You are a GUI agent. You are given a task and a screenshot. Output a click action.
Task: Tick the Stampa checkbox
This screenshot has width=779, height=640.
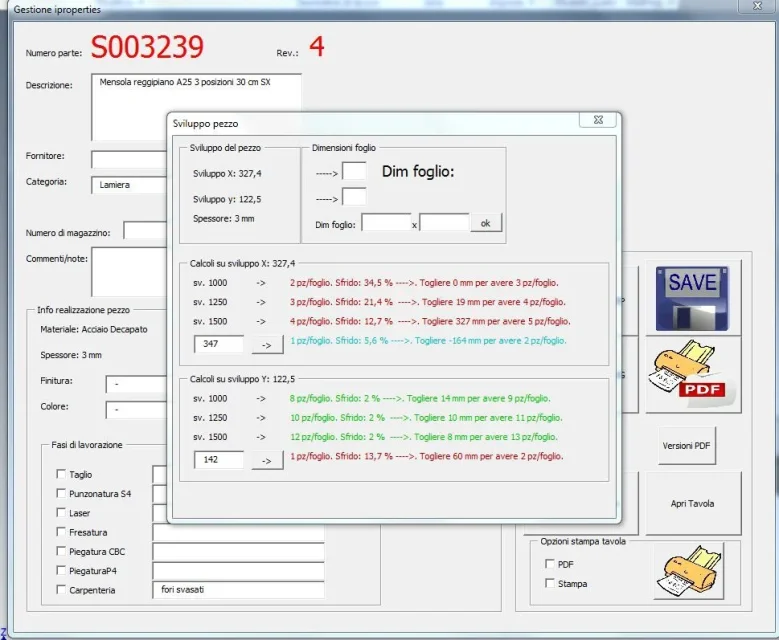tap(549, 583)
